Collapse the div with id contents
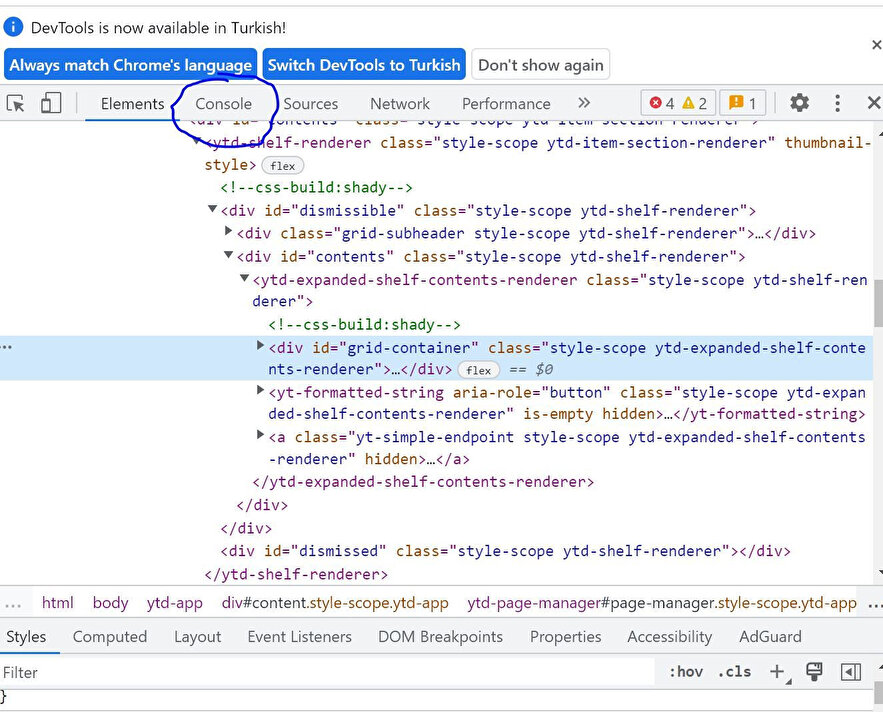Screen dimensions: 883x712 tap(229, 256)
